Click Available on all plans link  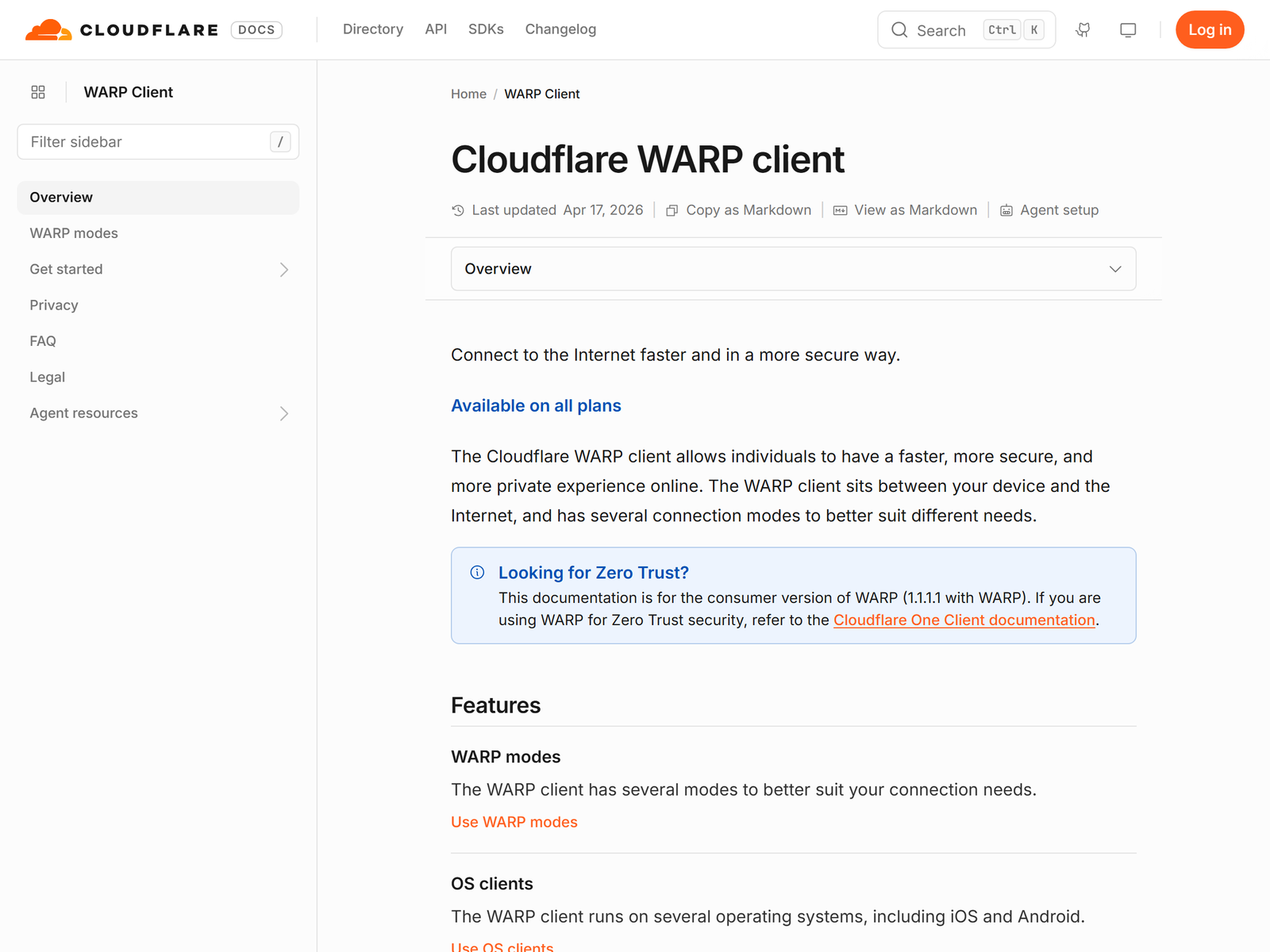(536, 405)
